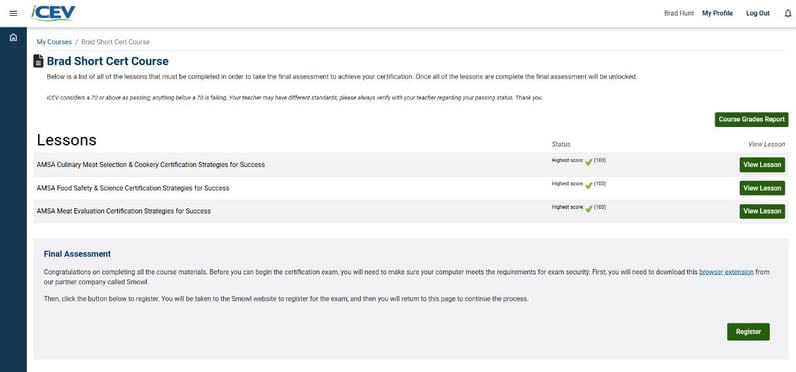Click checkmark for Food Safety & Science lesson
796x372 pixels.
point(589,186)
